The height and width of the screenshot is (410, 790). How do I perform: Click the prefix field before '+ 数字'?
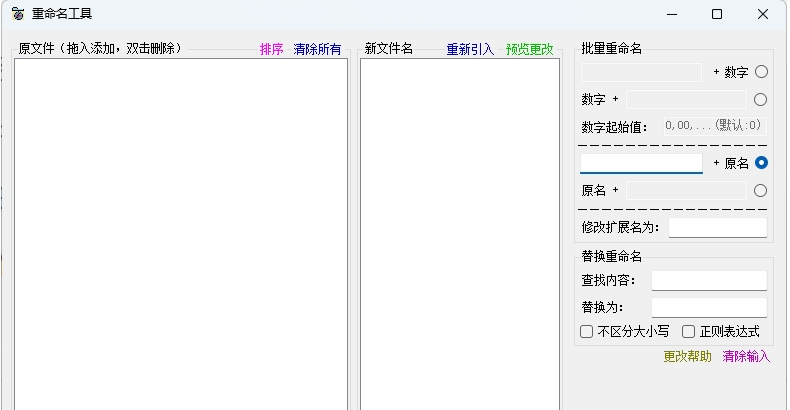(641, 73)
